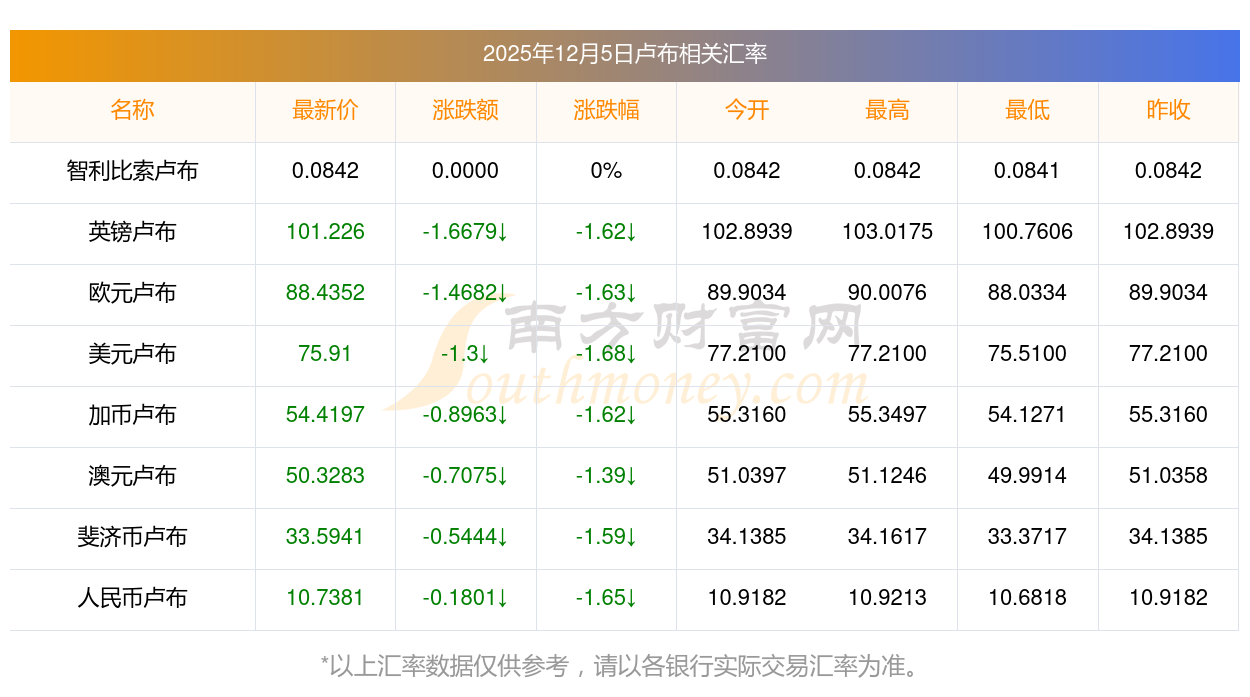The height and width of the screenshot is (697, 1250).
Task: Click the low value '10.6818'
Action: click(x=1028, y=598)
